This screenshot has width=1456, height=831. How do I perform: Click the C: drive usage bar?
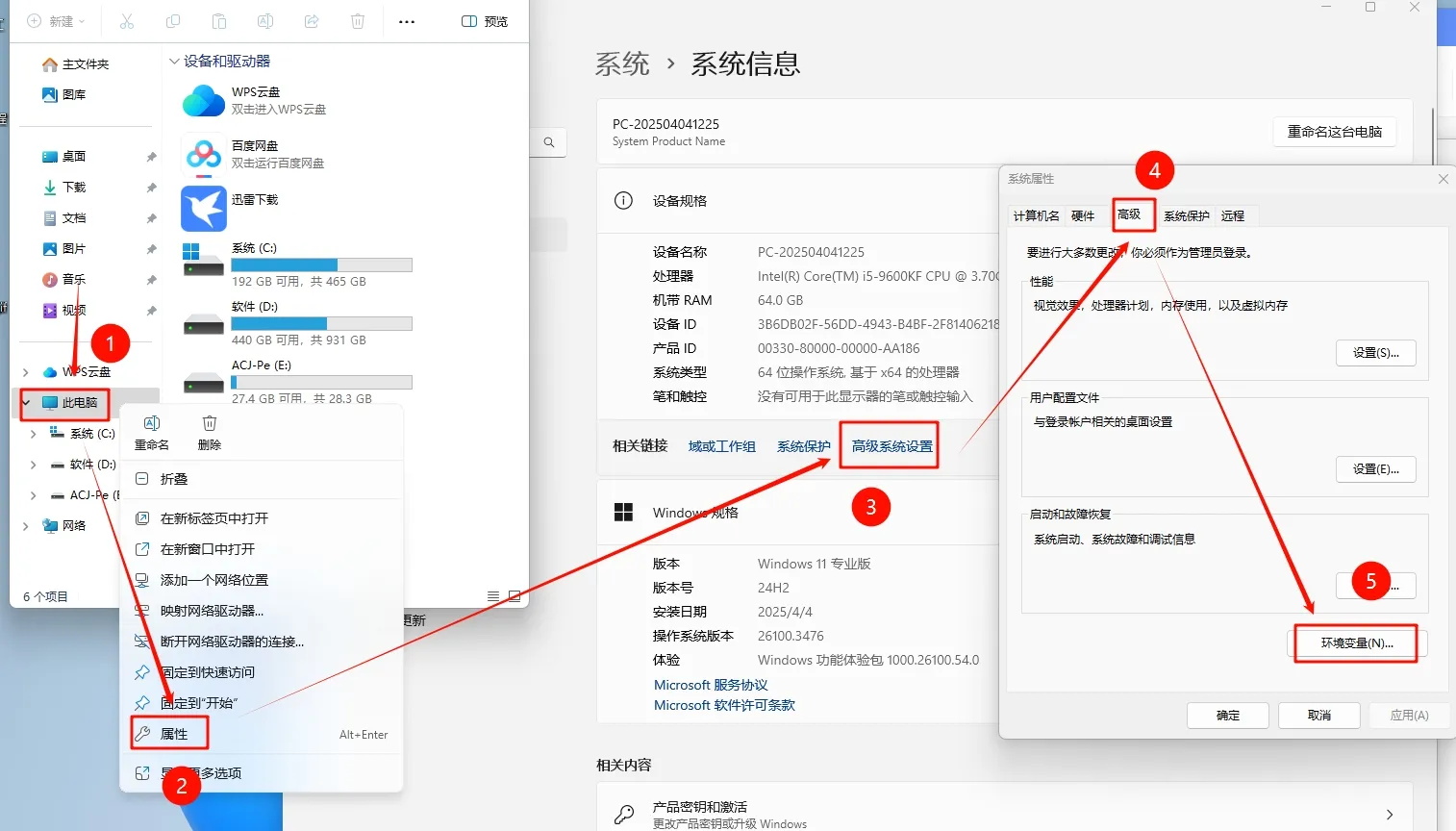coord(321,264)
